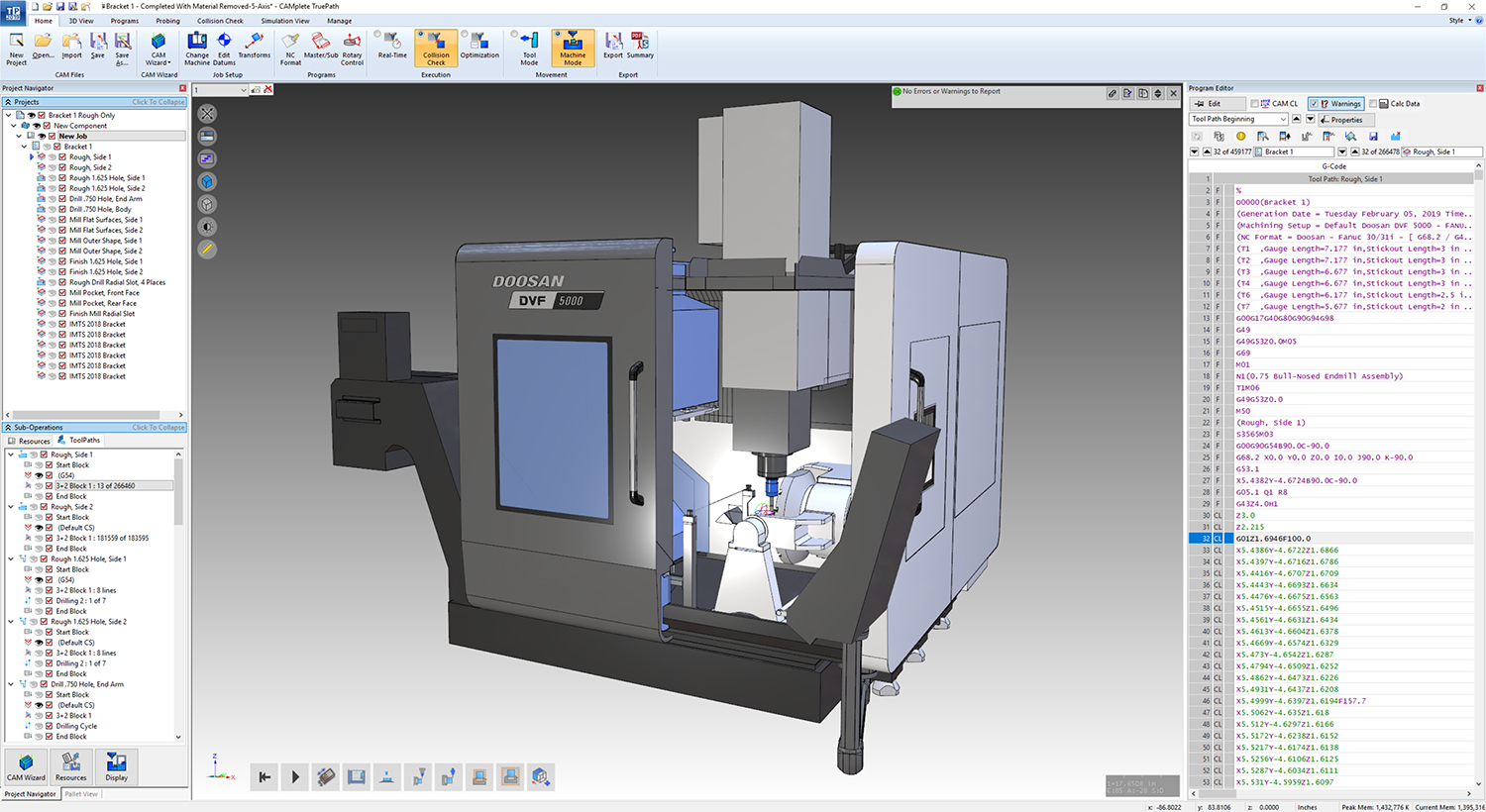The width and height of the screenshot is (1486, 812).
Task: Click the Transforms icon
Action: pos(254,46)
